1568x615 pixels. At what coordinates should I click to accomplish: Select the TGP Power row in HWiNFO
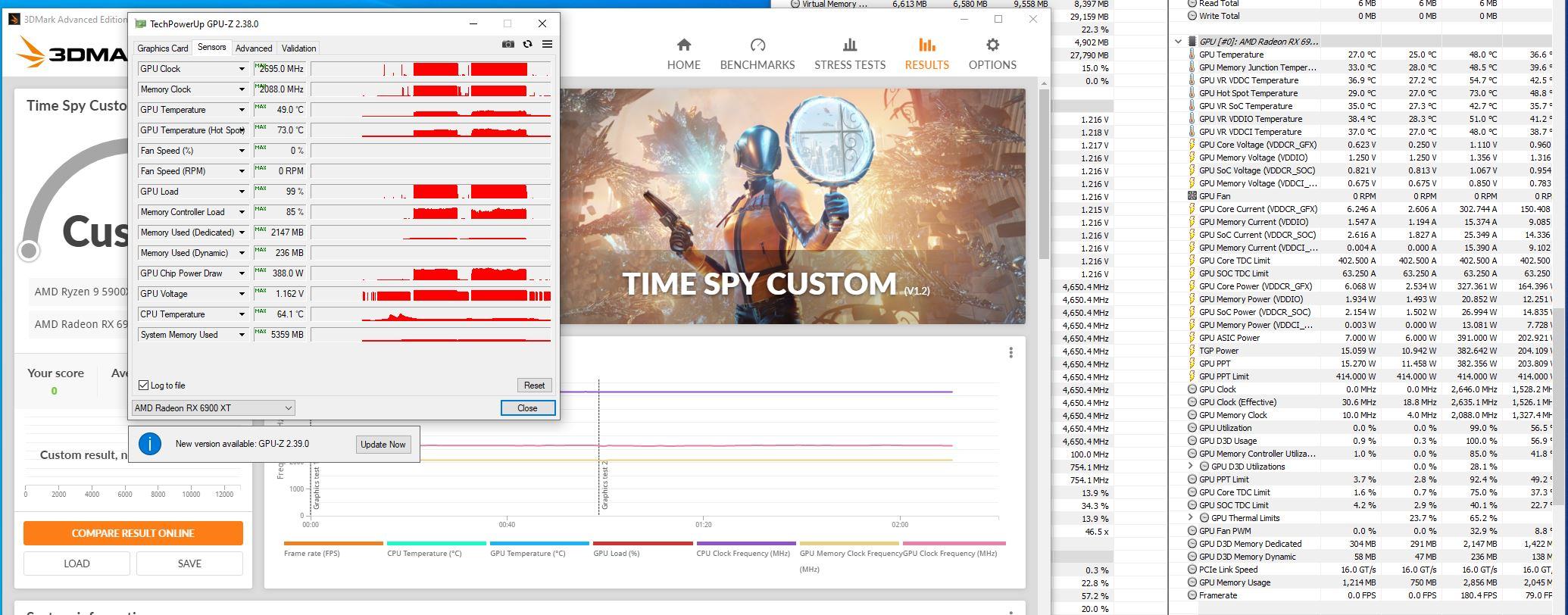1368,351
